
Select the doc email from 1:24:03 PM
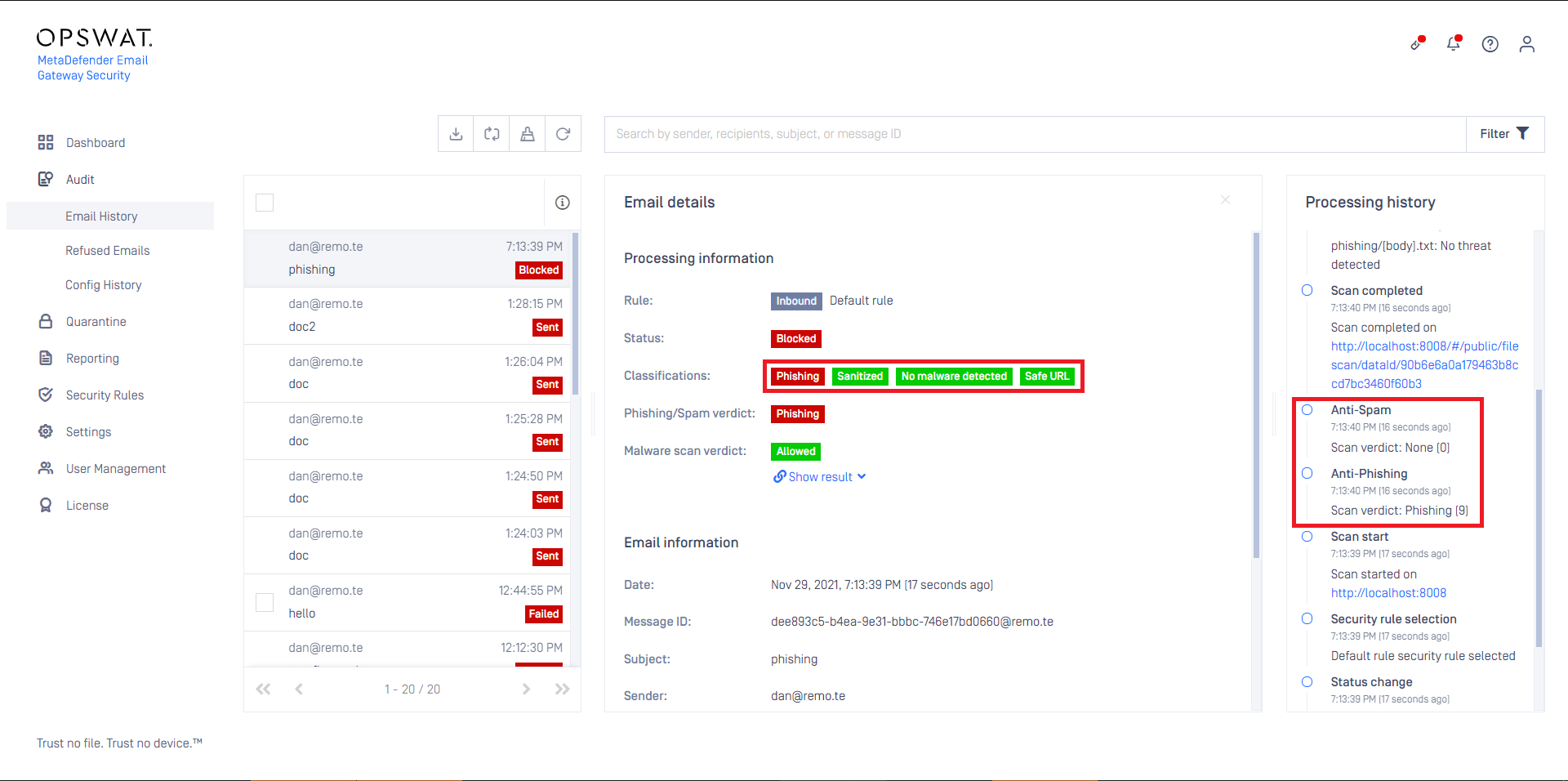click(407, 545)
